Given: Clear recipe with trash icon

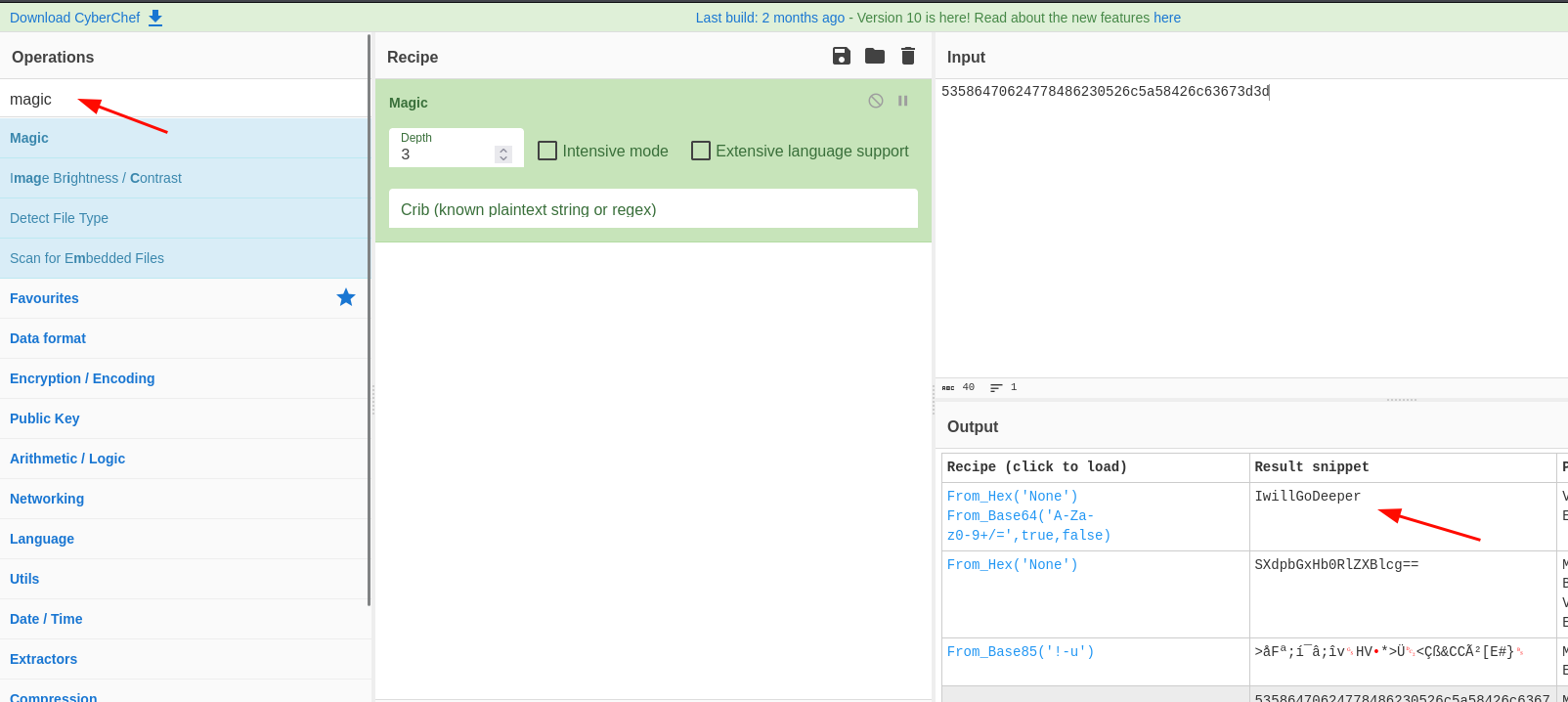Looking at the screenshot, I should [908, 56].
